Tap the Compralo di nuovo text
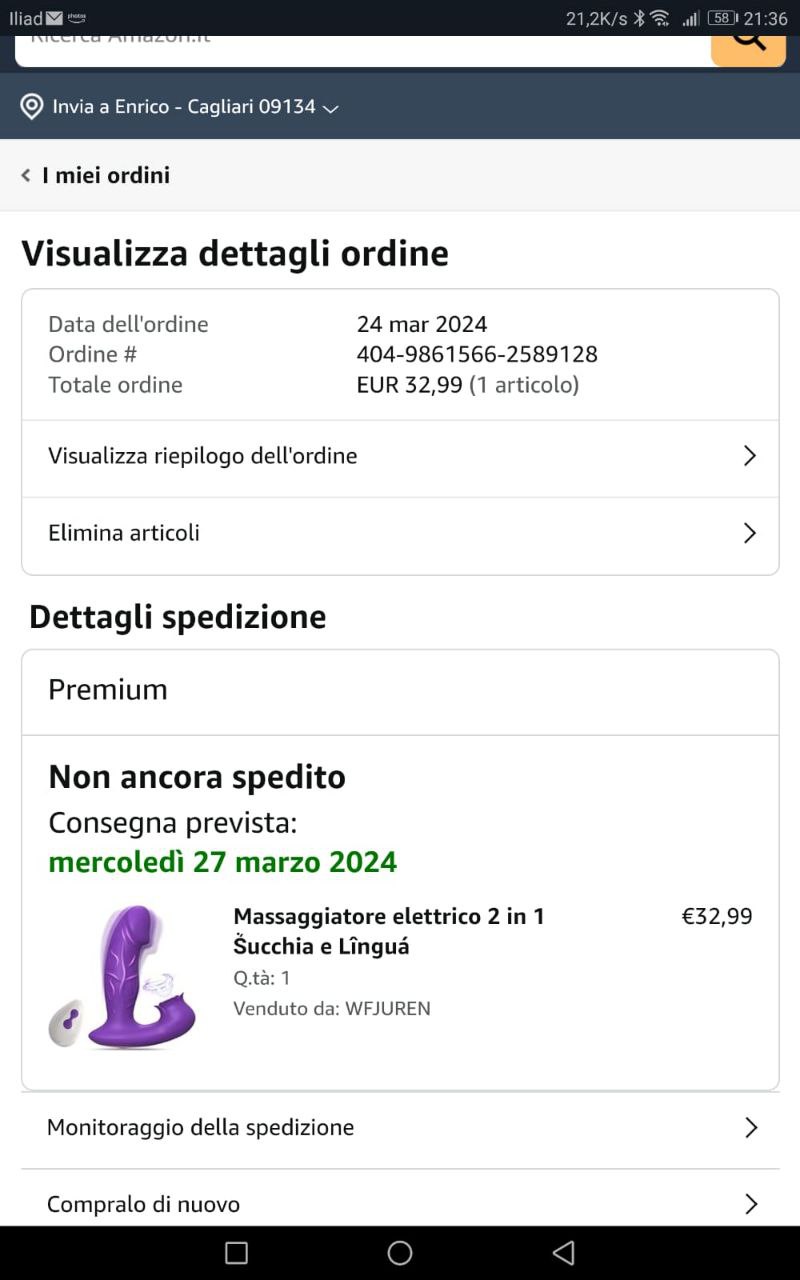Viewport: 800px width, 1280px height. (143, 1204)
